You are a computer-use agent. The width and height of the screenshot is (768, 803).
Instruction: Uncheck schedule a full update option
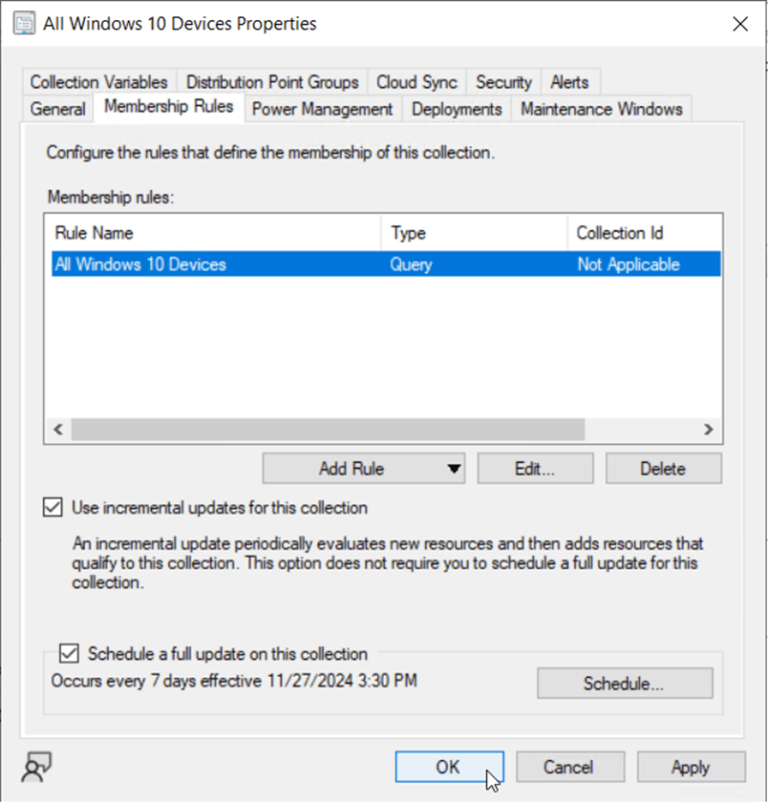point(69,653)
